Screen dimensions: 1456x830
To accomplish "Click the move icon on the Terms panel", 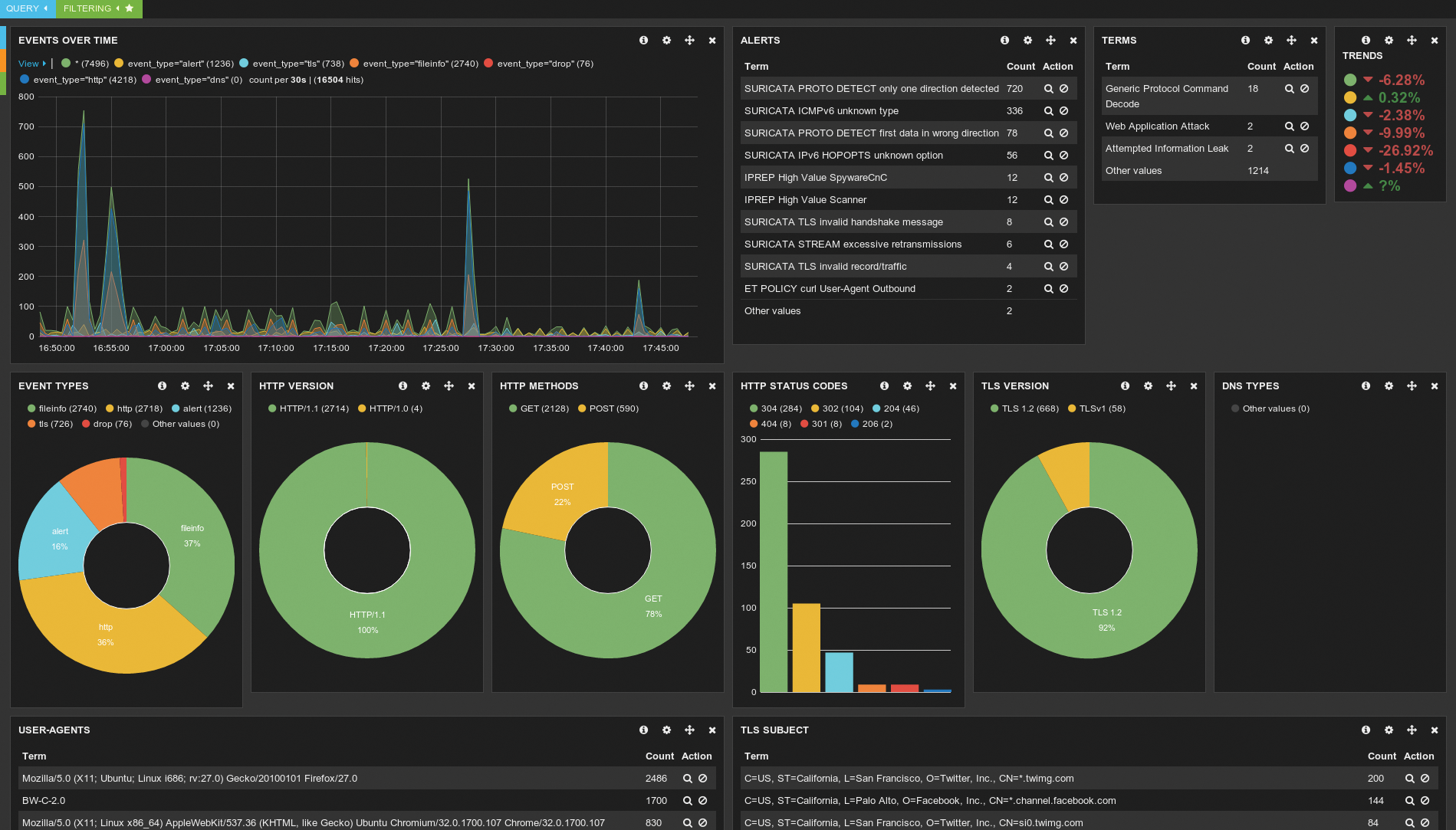I will [x=1291, y=40].
